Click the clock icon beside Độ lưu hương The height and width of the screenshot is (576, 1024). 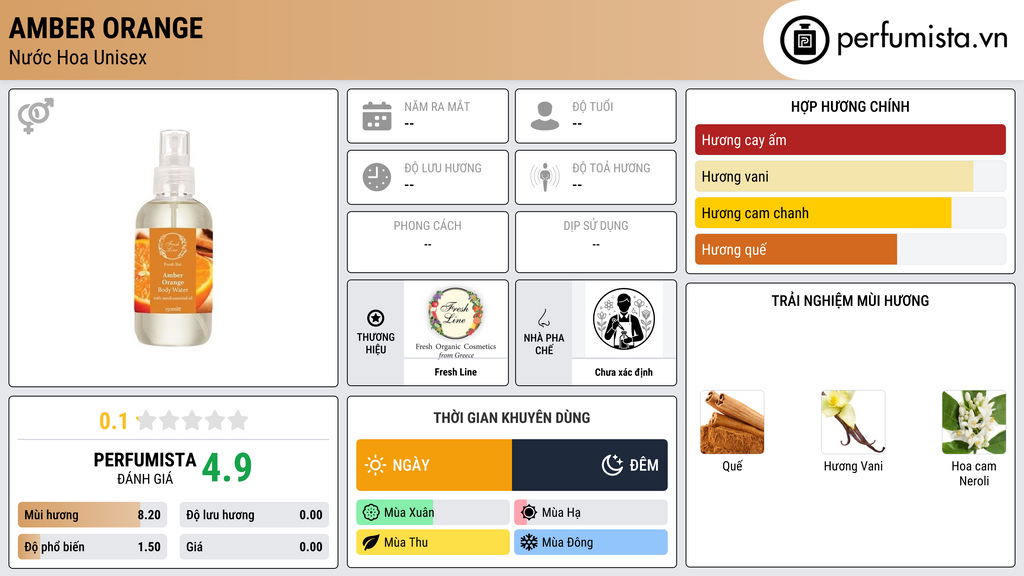click(x=377, y=177)
